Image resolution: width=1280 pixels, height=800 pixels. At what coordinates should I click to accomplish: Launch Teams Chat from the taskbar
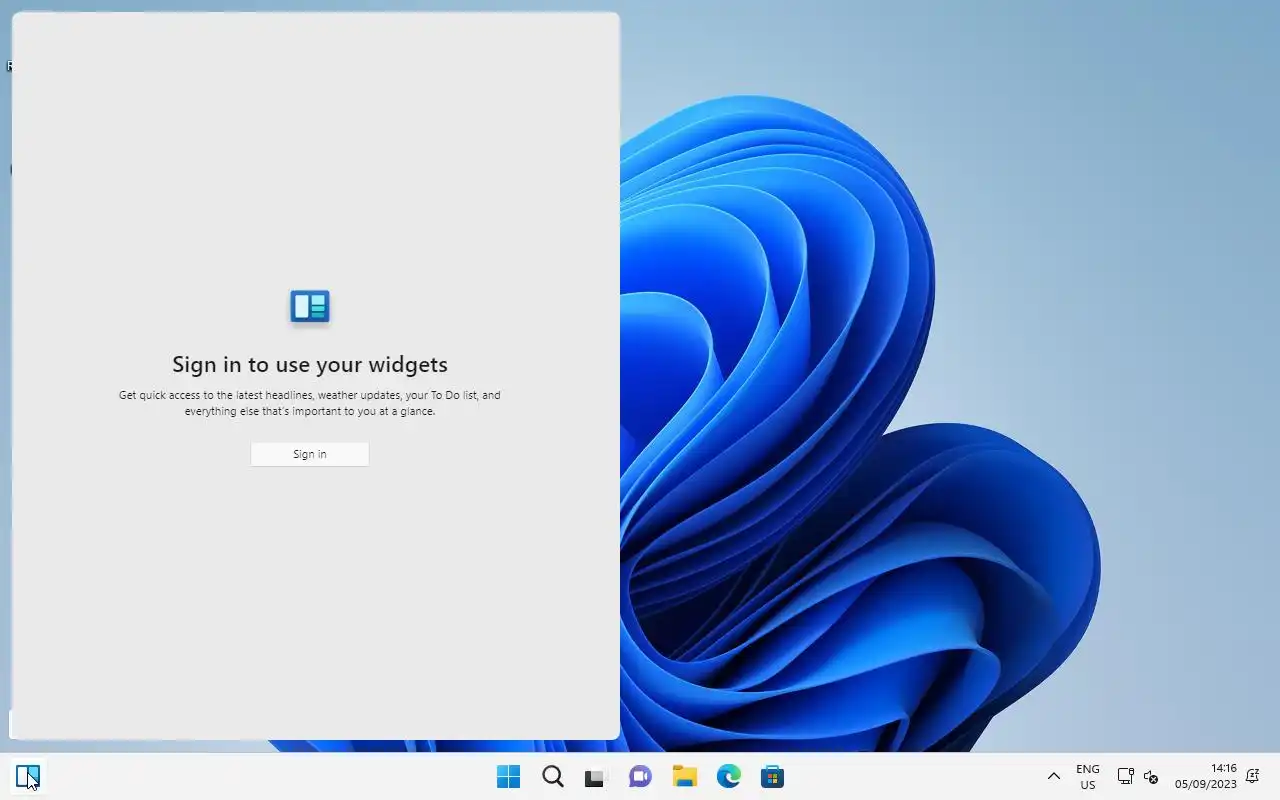pyautogui.click(x=640, y=776)
